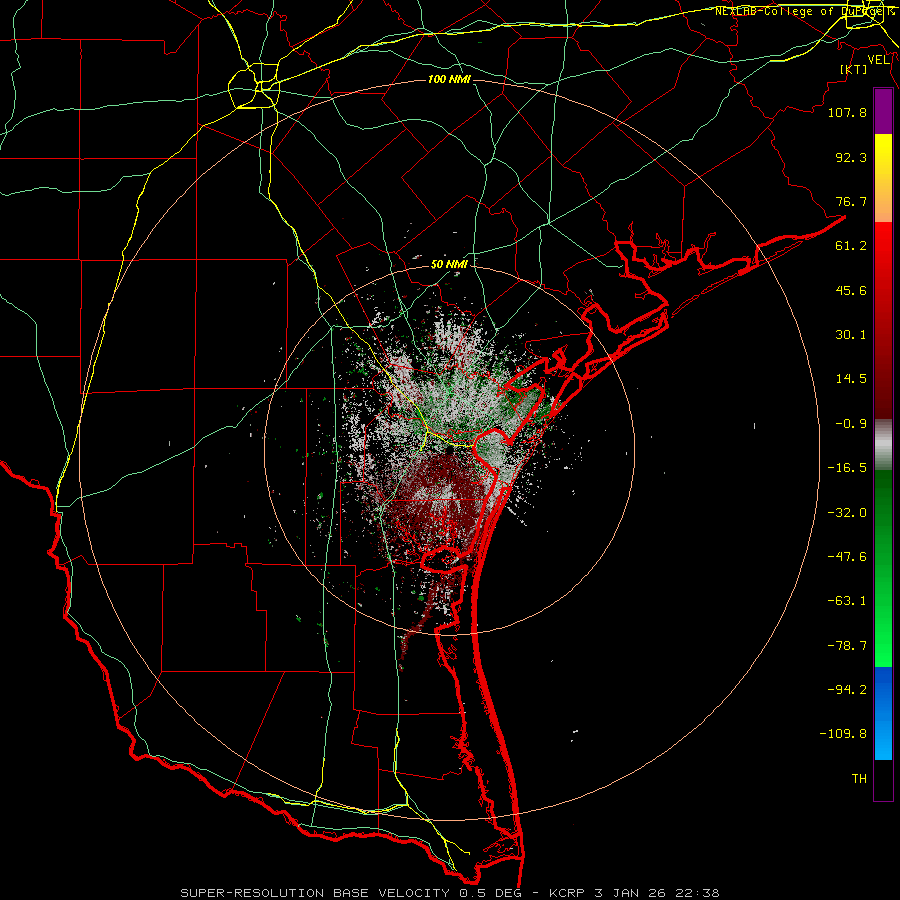Click the -63.1 velocity scale value

847,601
